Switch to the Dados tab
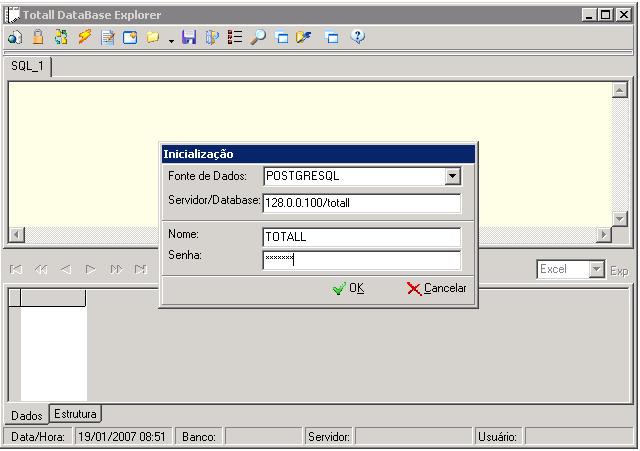The width and height of the screenshot is (640, 451). (27, 415)
